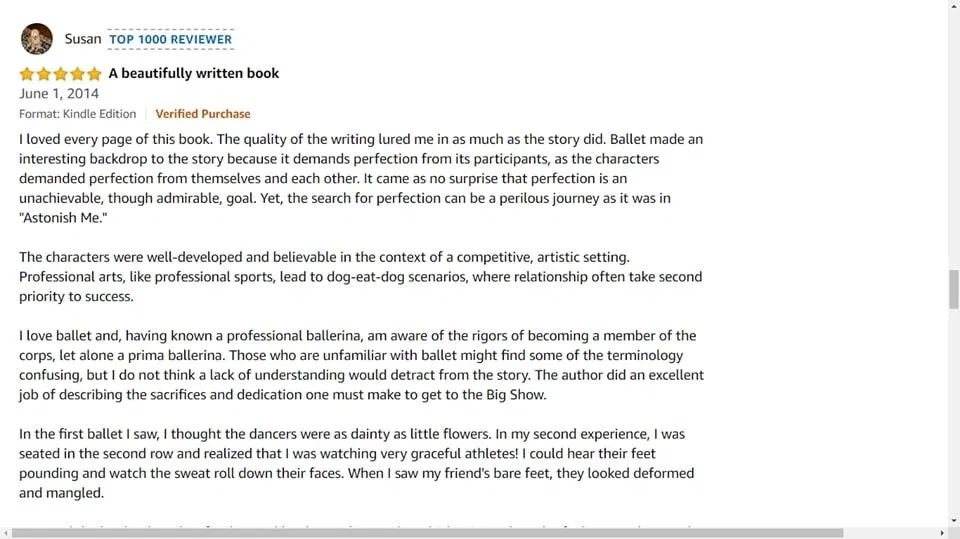This screenshot has height=539, width=960.
Task: Click vertical scrollbar down arrow
Action: (954, 521)
